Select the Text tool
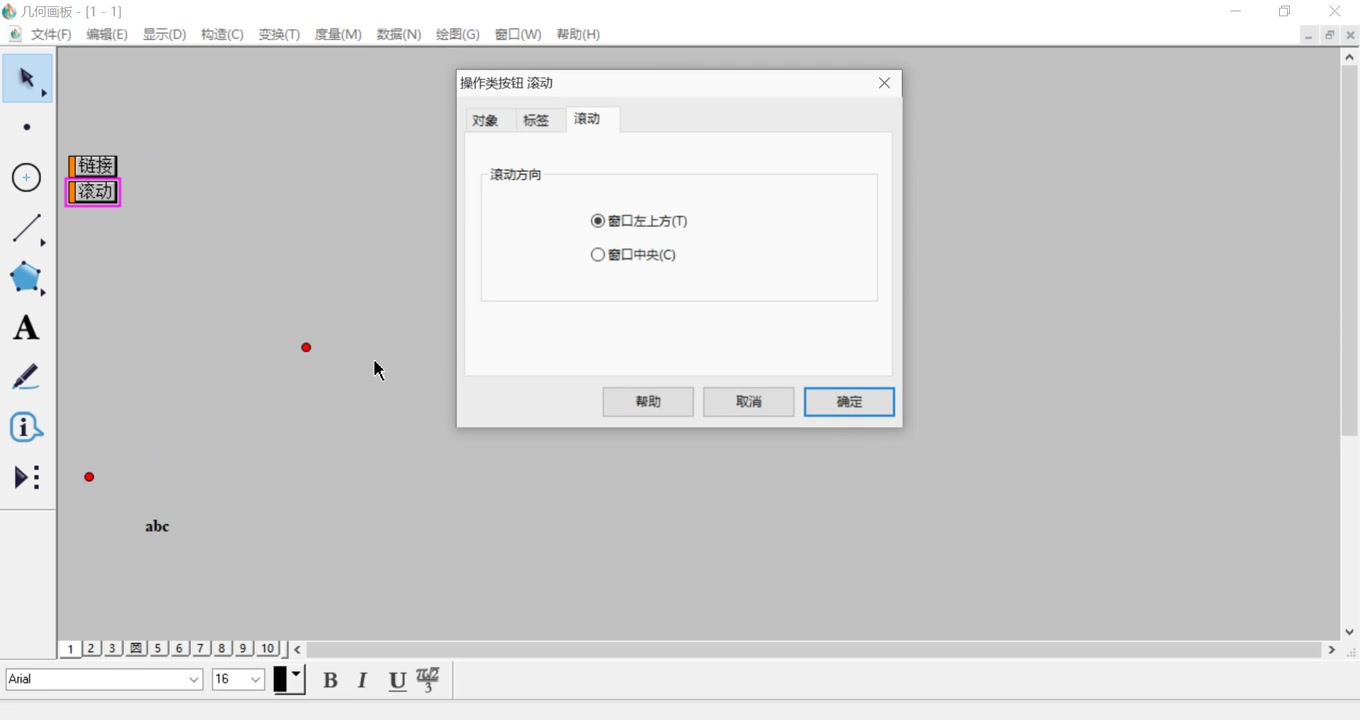 coord(25,328)
